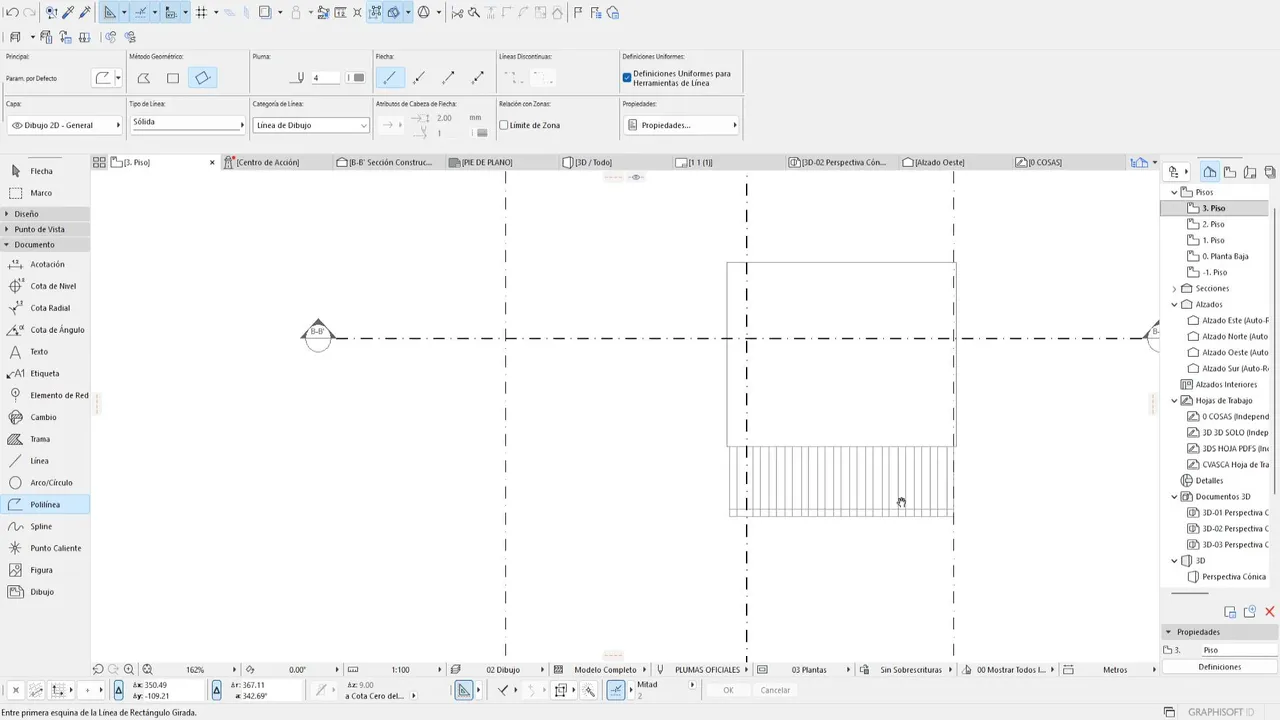Select the Cota Radial tool

[x=45, y=308]
